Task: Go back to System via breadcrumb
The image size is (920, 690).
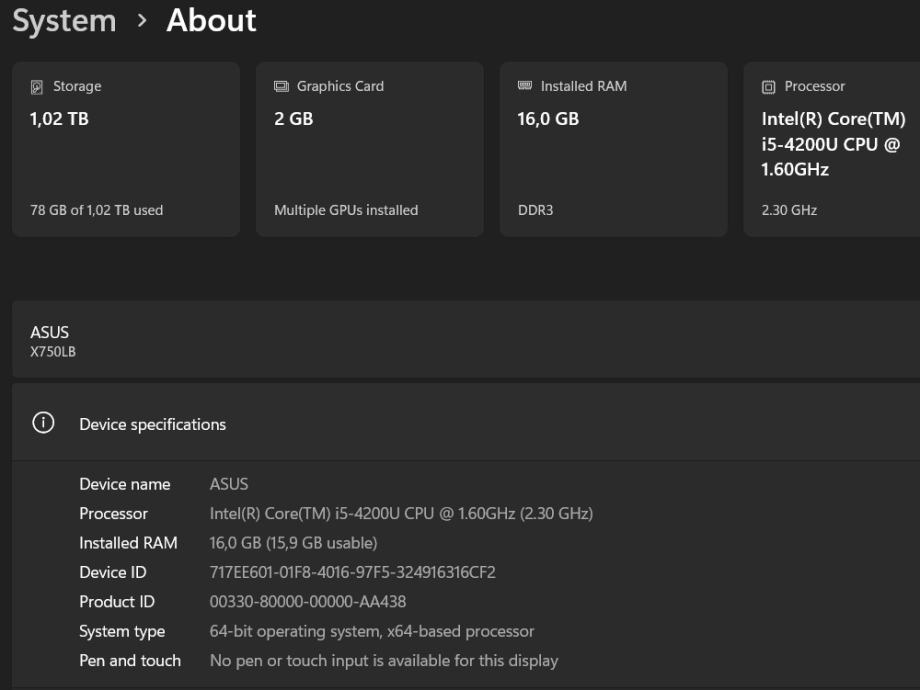Action: click(x=64, y=21)
